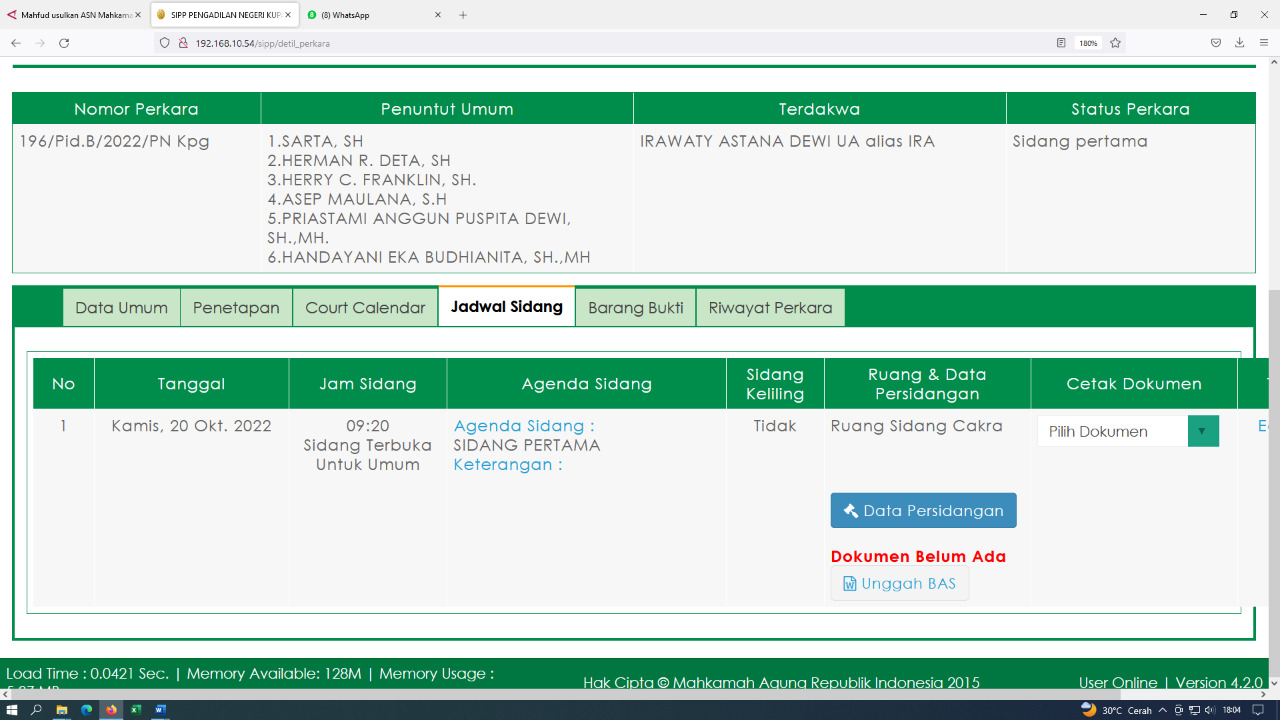Switch to the Data Umum tab
Viewport: 1280px width, 720px height.
click(121, 308)
